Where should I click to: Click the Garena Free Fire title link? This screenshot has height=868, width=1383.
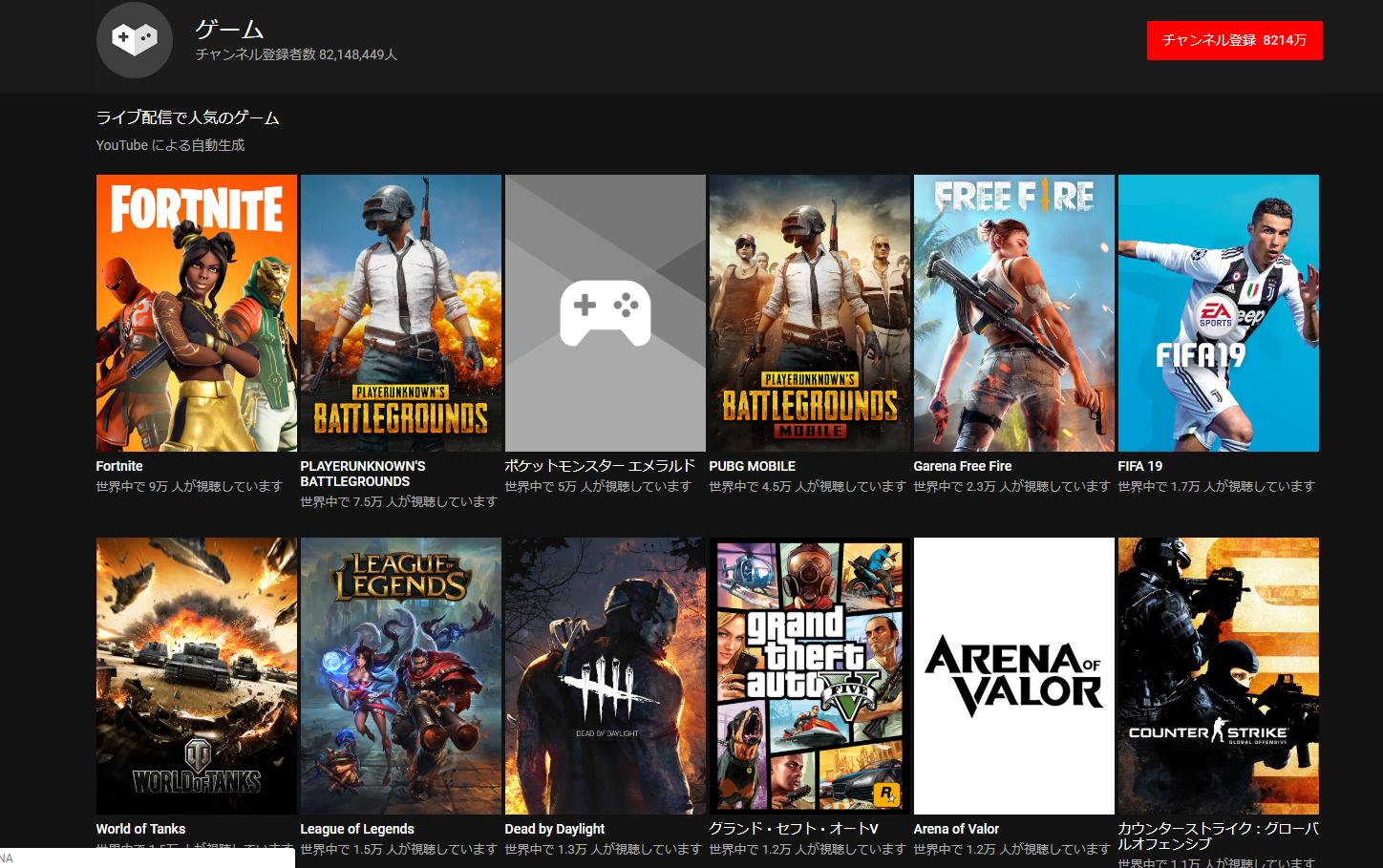(963, 466)
